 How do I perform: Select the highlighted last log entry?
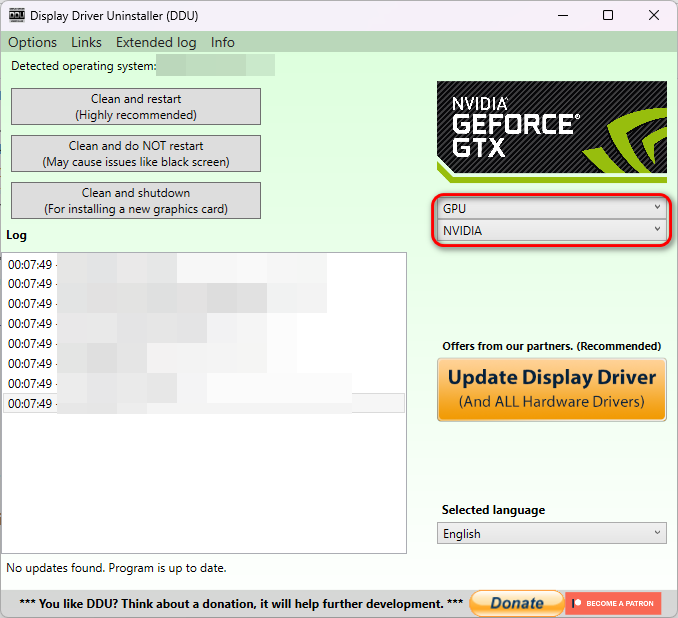[204, 403]
